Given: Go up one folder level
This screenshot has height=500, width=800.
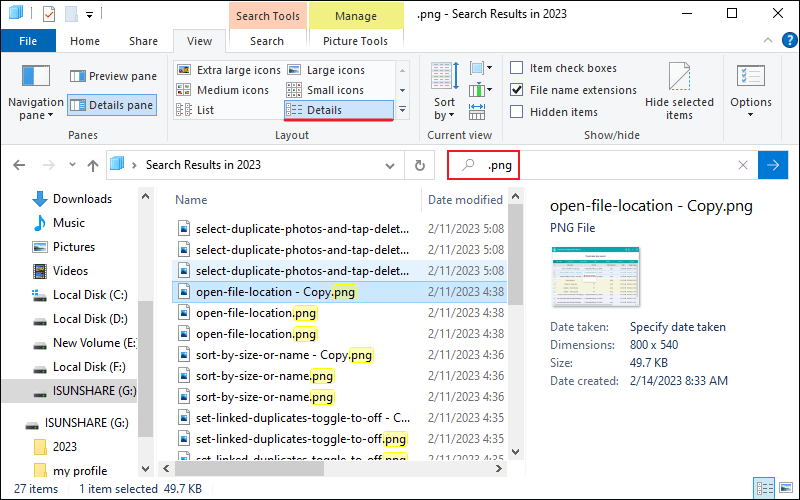Looking at the screenshot, I should (x=93, y=165).
